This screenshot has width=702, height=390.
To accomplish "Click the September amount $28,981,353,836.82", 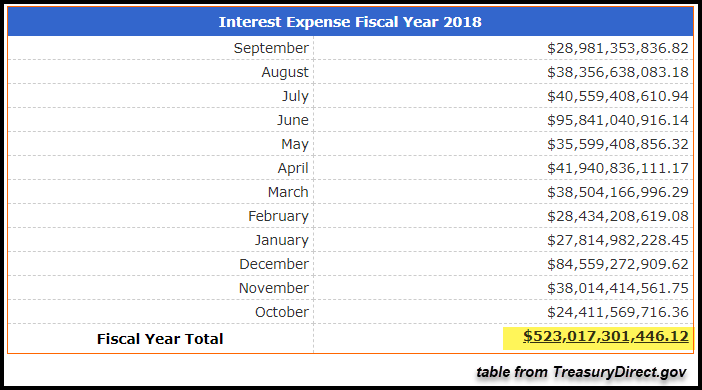I will 617,48.
